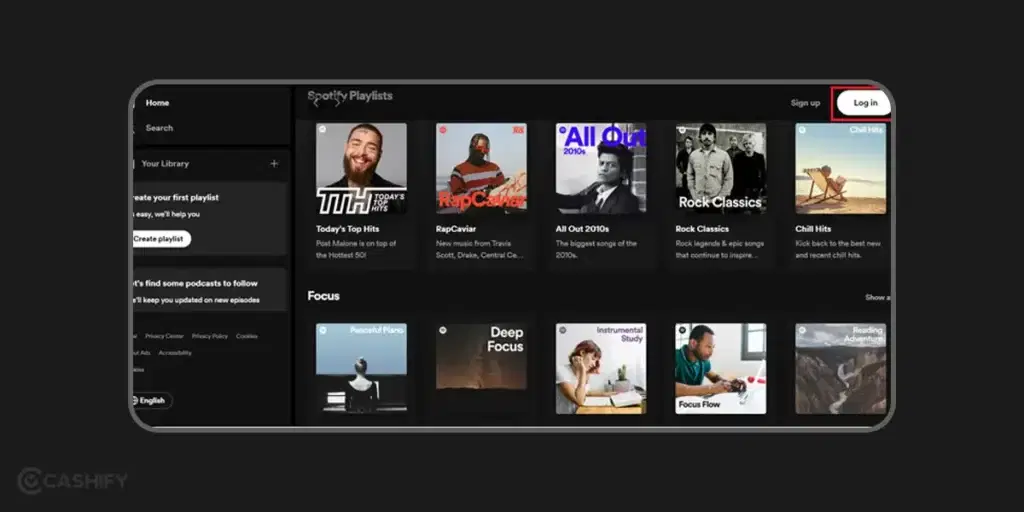Image resolution: width=1024 pixels, height=512 pixels.
Task: Open Reading Adventure playlist cover
Action: pos(840,368)
